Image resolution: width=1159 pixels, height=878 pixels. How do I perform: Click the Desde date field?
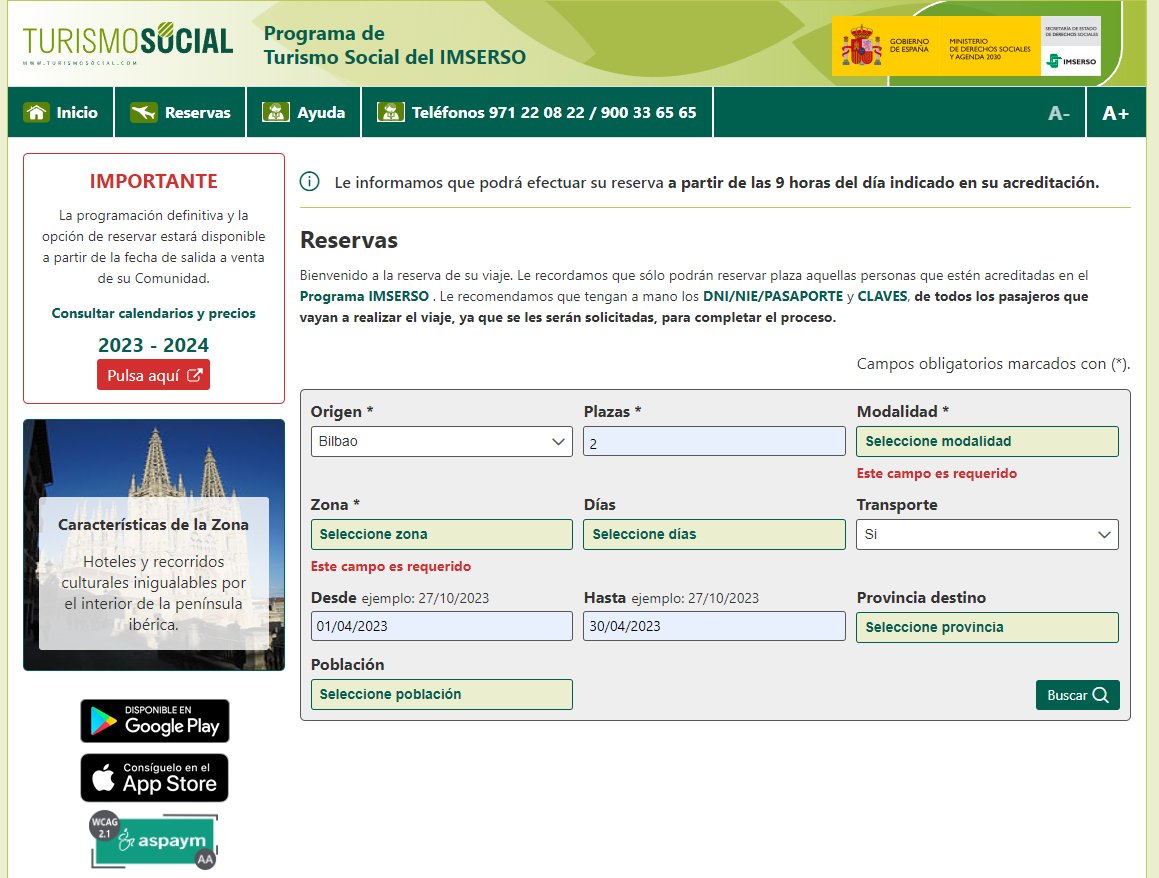[442, 626]
